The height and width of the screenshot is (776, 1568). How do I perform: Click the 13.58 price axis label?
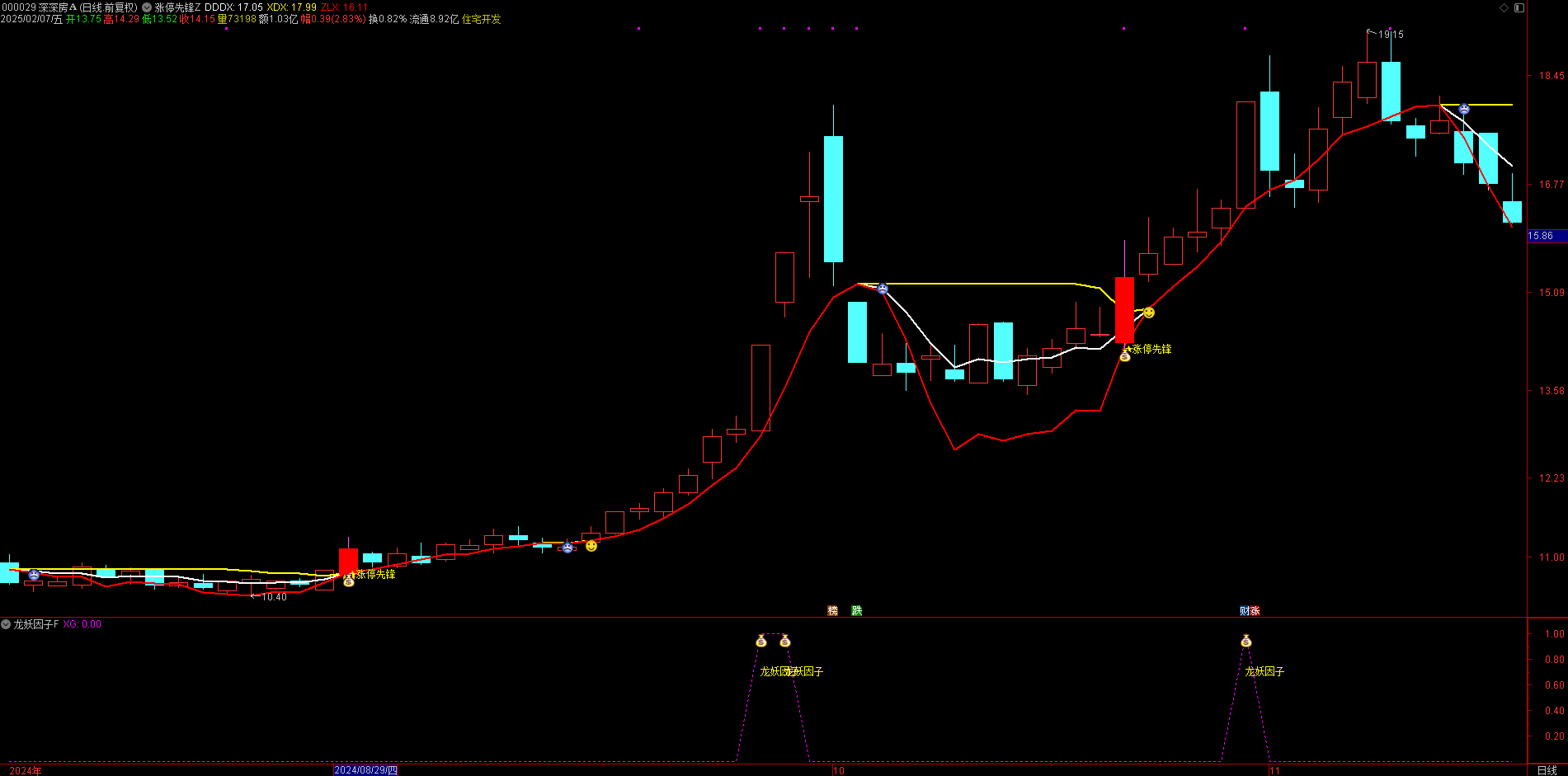click(x=1552, y=391)
